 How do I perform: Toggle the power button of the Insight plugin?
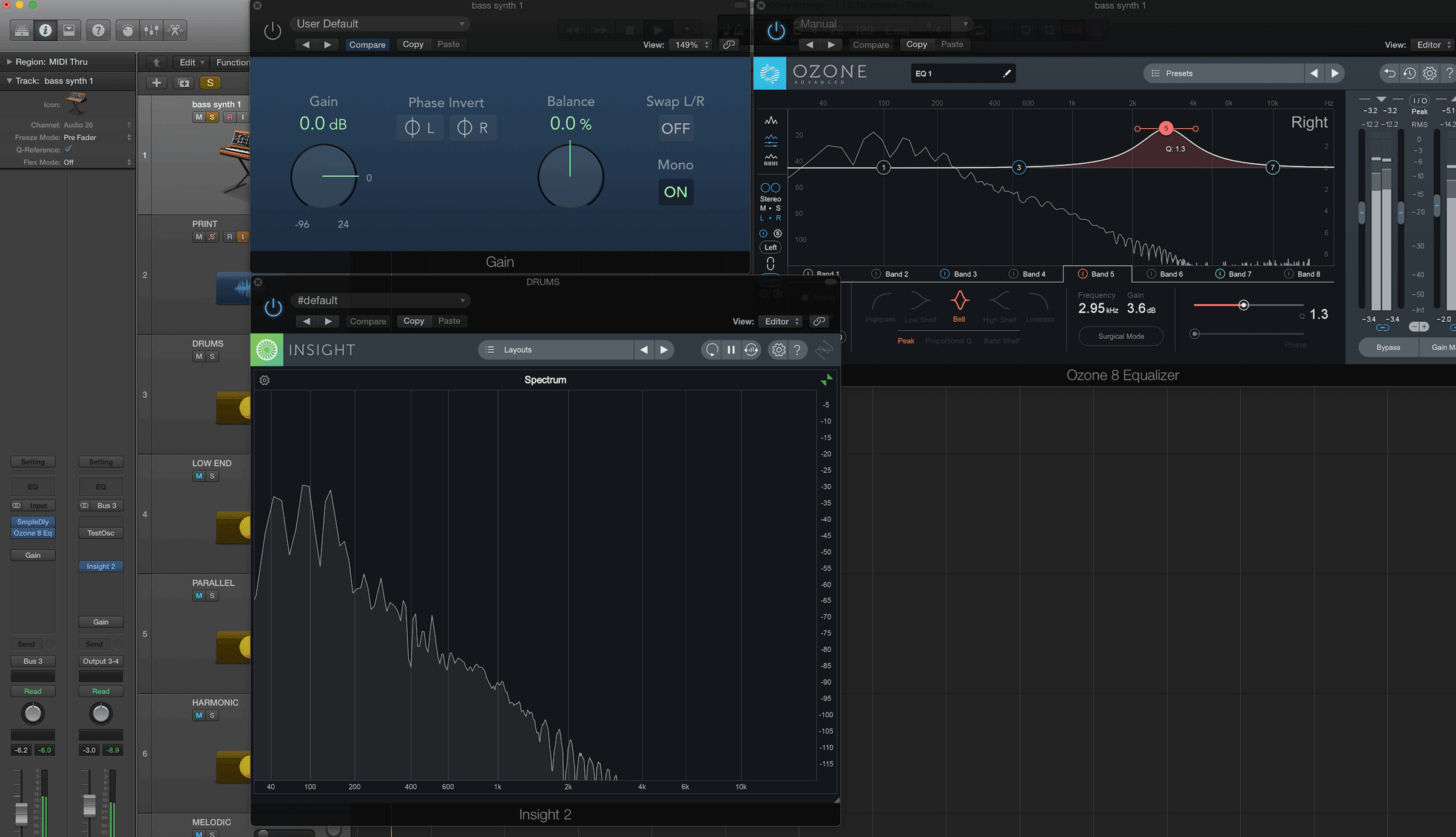pos(273,307)
